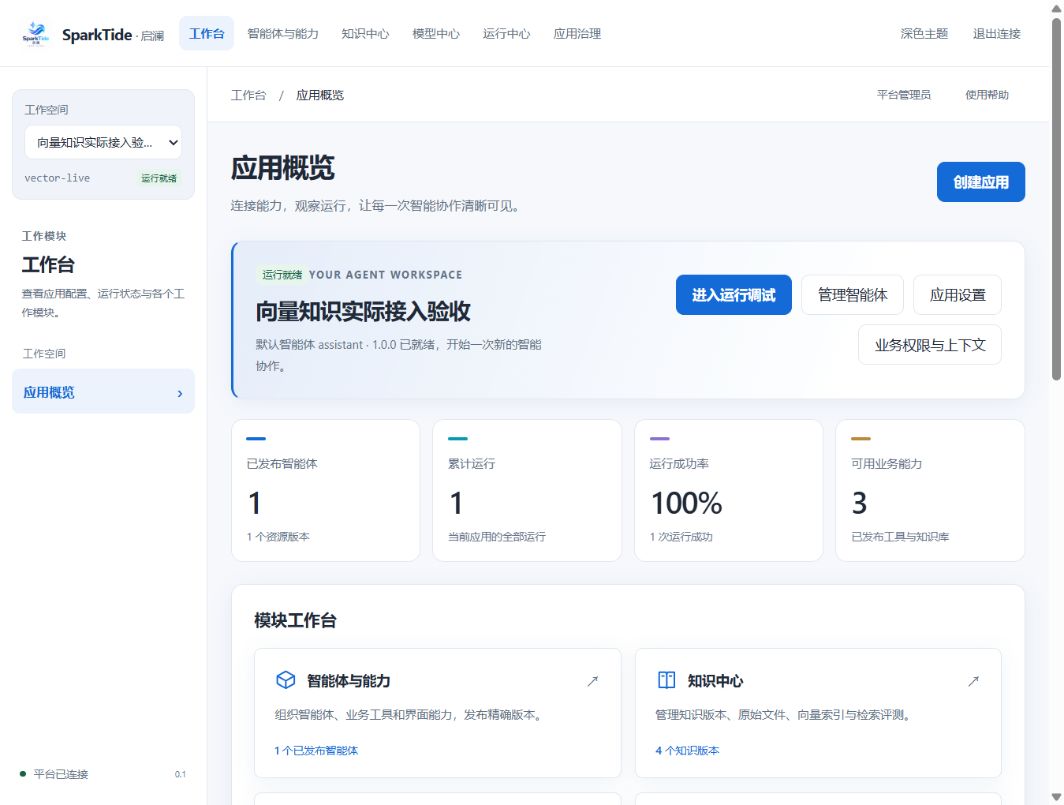Click the 1 个已发布智能体 link

click(316, 750)
